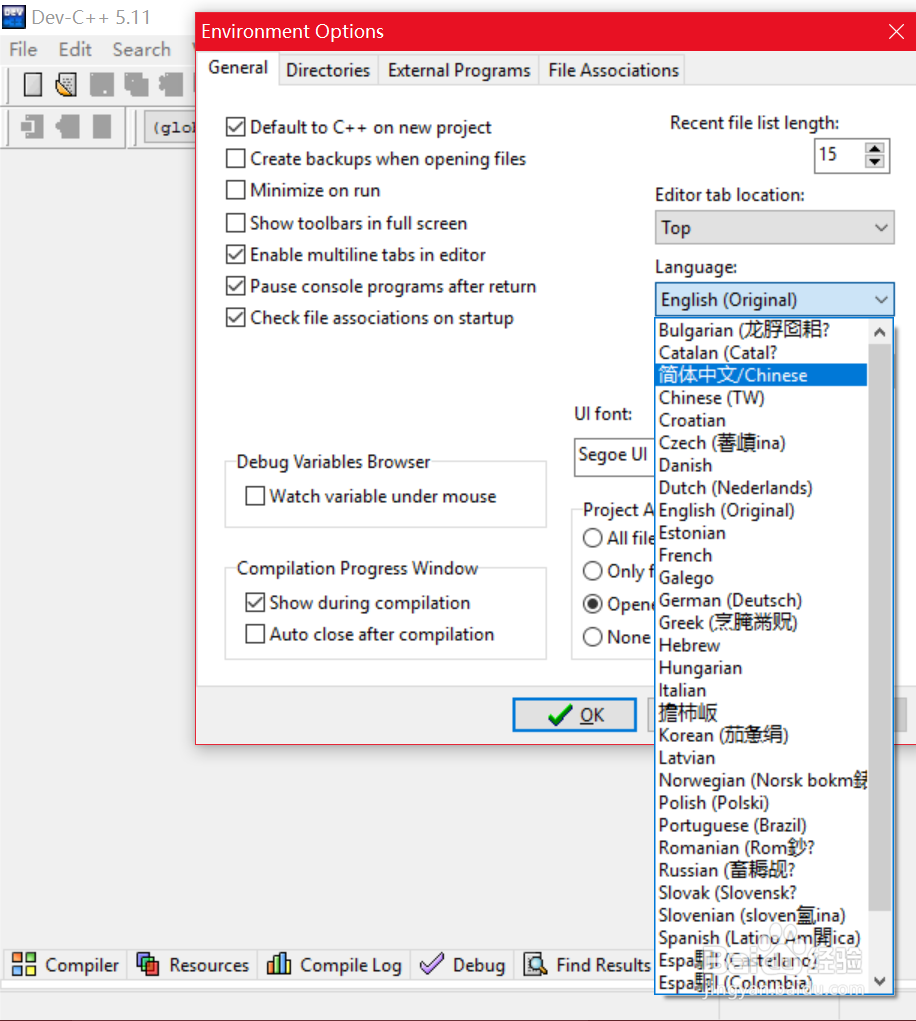Increase recent file list length with up arrow
This screenshot has width=916, height=1021.
tap(874, 148)
